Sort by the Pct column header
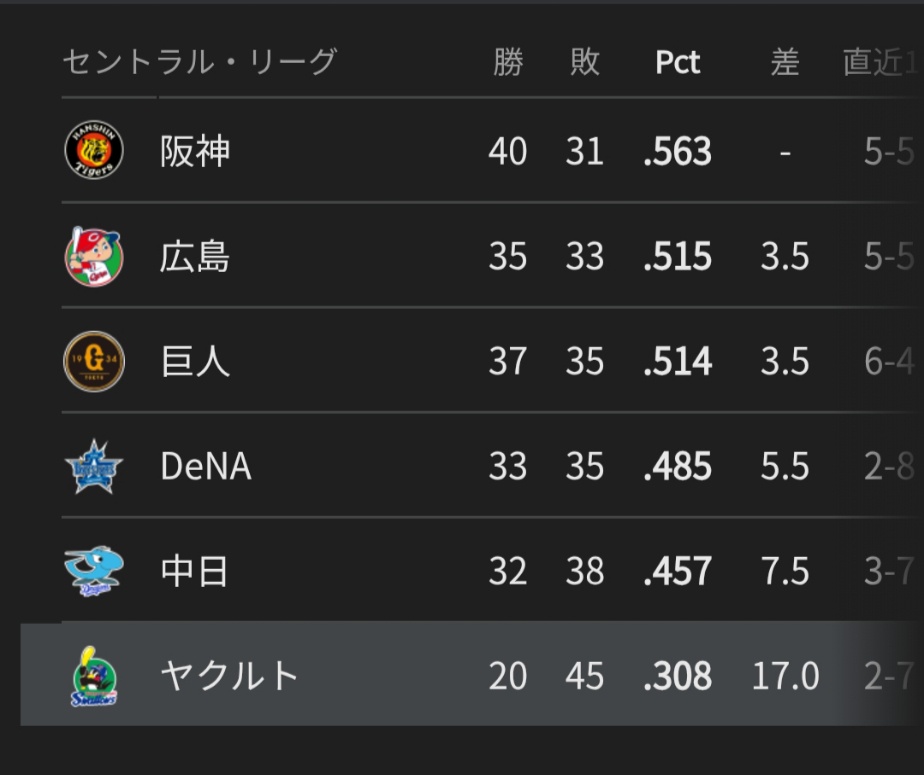Image resolution: width=924 pixels, height=775 pixels. (x=678, y=63)
